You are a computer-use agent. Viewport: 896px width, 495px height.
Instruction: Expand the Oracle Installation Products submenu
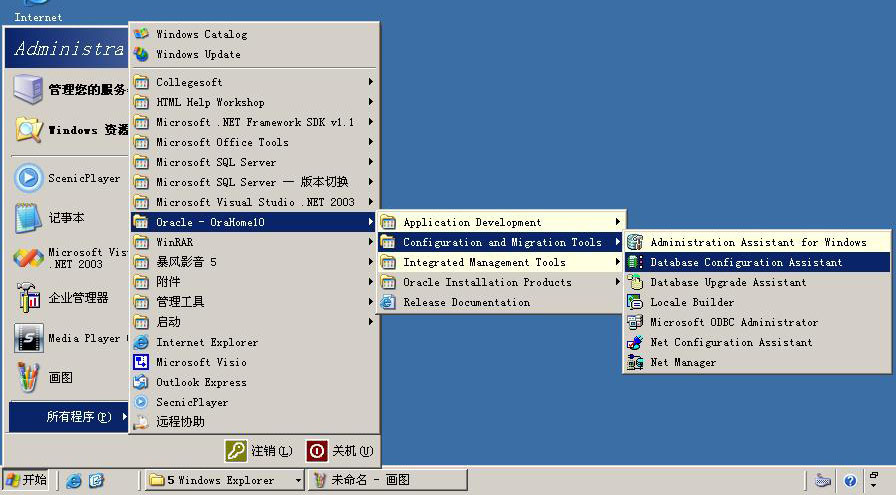(x=500, y=282)
